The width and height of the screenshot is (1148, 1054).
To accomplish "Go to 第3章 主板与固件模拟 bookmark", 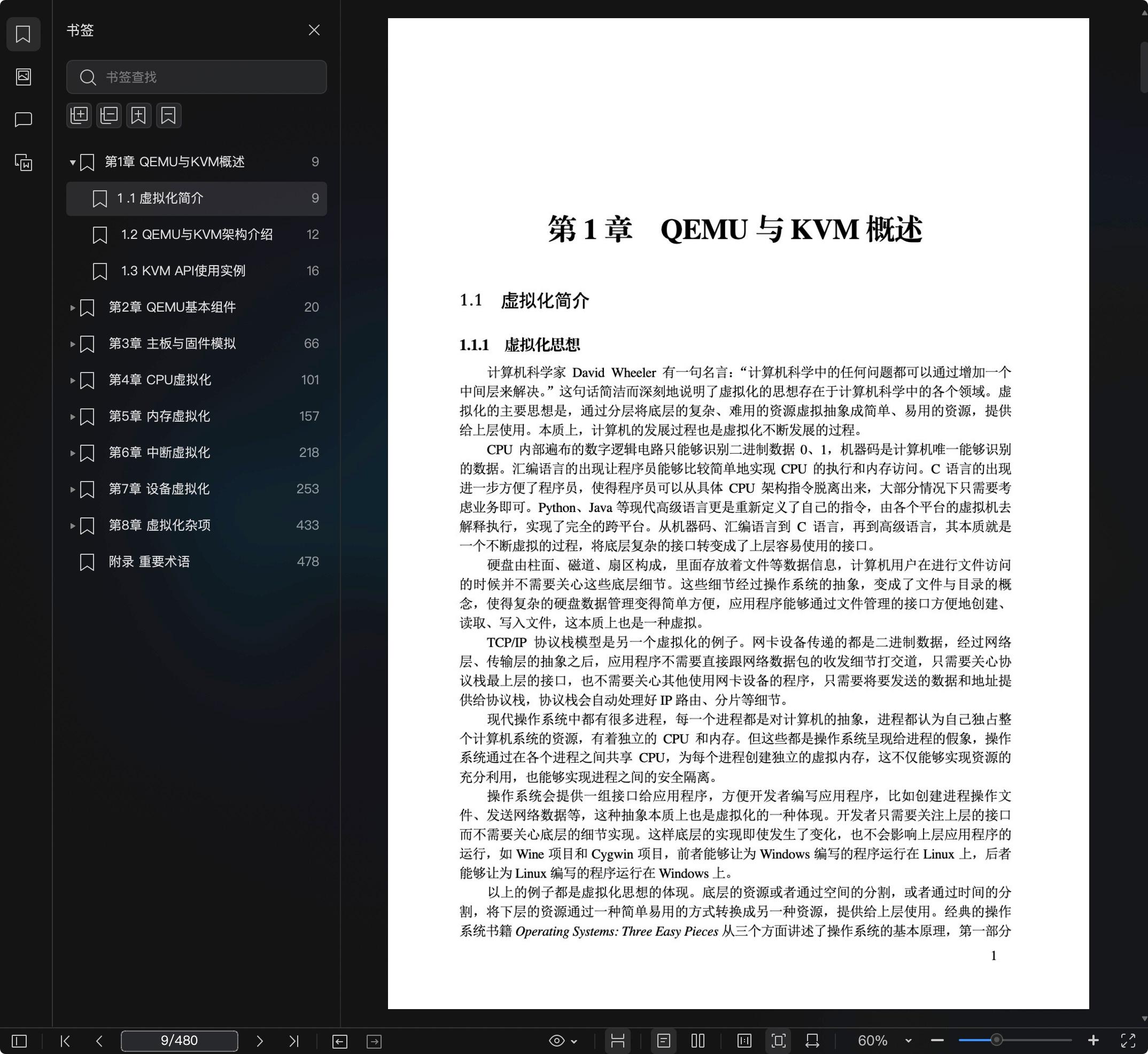I will click(x=196, y=344).
